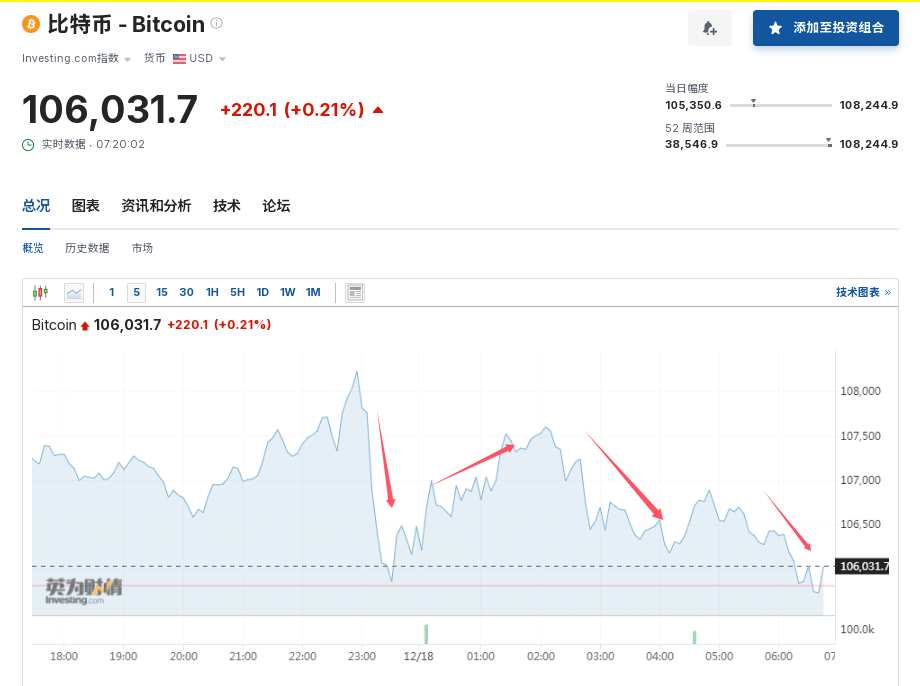The width and height of the screenshot is (920, 686).
Task: Click the 添加至投资组合 button
Action: click(x=826, y=28)
